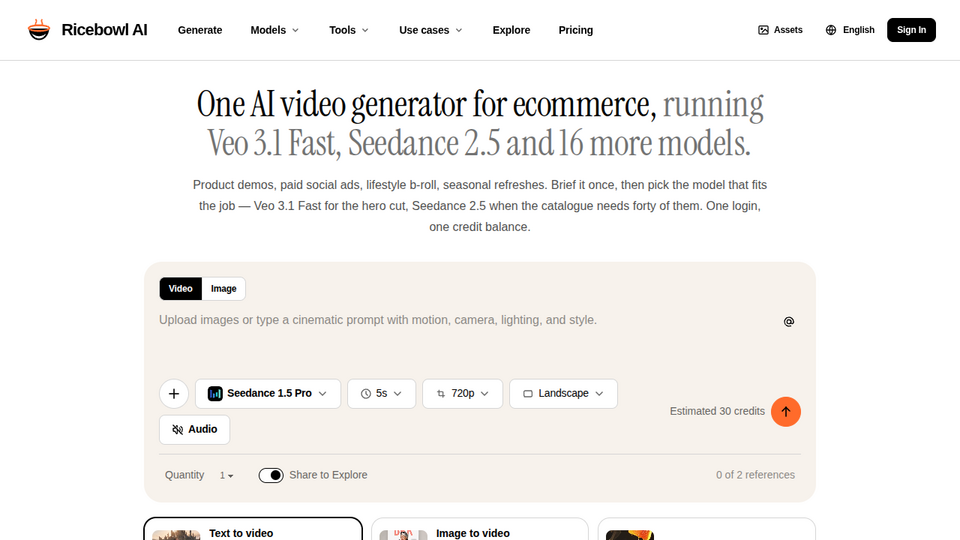Select the Video tab

(x=181, y=289)
